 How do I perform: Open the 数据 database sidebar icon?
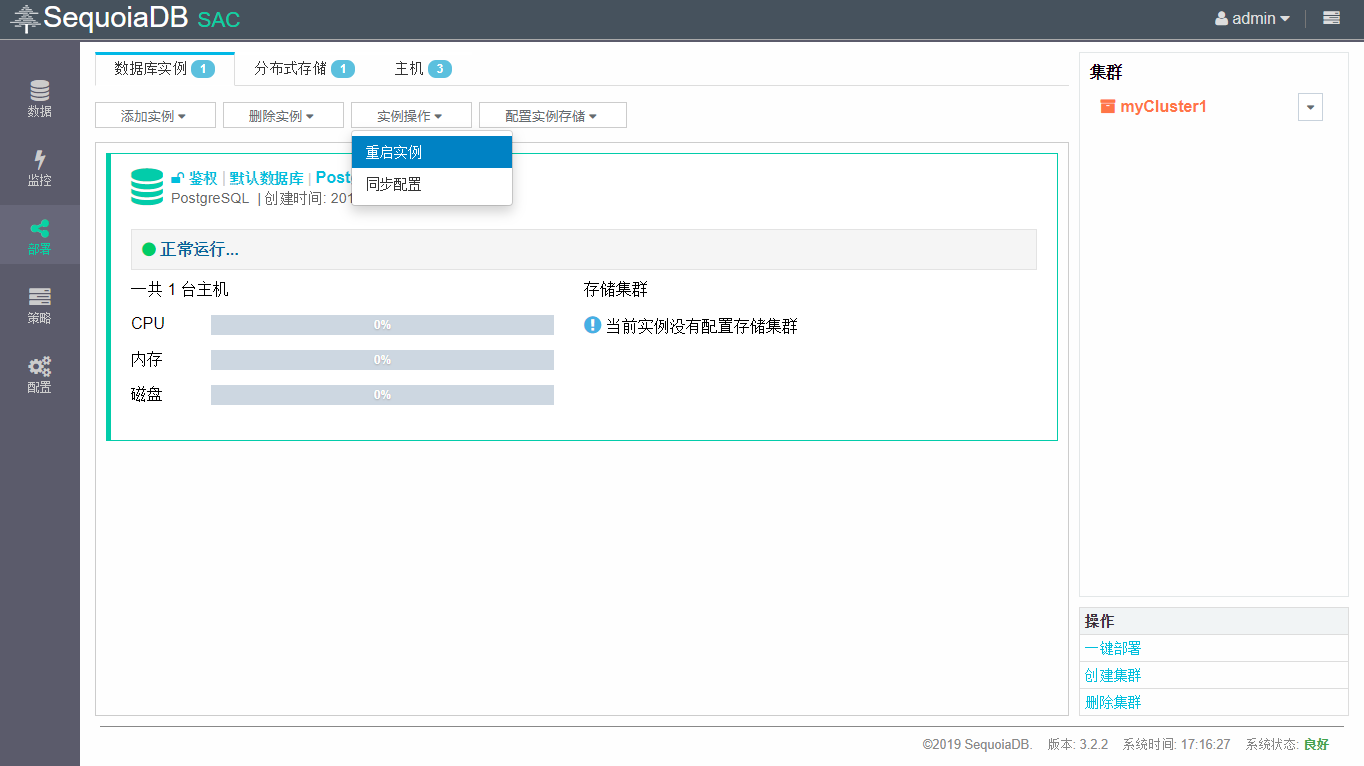pyautogui.click(x=39, y=98)
